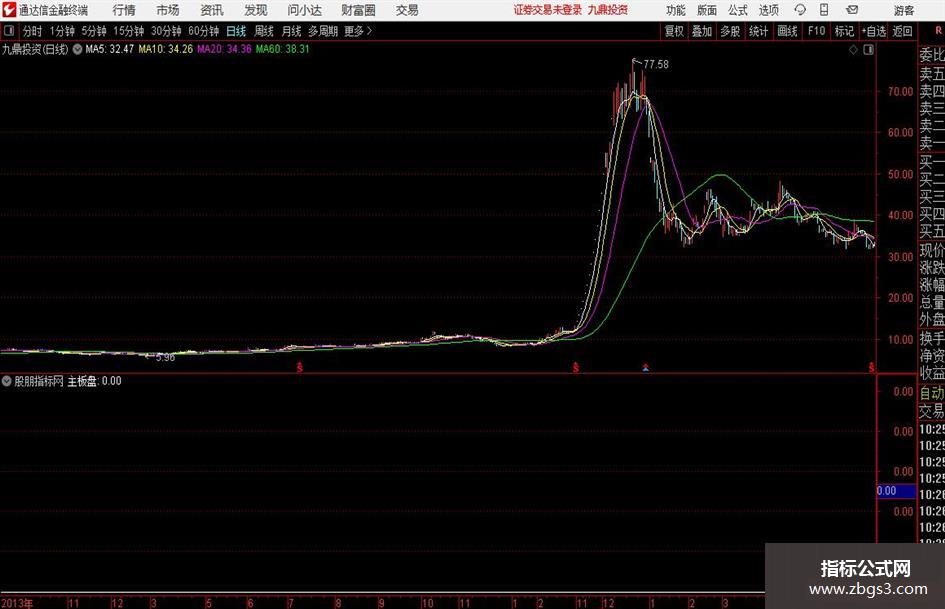Open 多周期 multi-period view

coord(323,31)
